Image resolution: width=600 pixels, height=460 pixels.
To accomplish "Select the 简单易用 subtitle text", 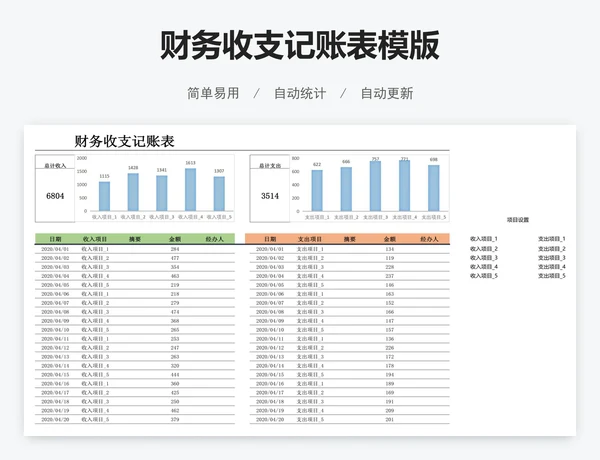I will click(x=213, y=93).
